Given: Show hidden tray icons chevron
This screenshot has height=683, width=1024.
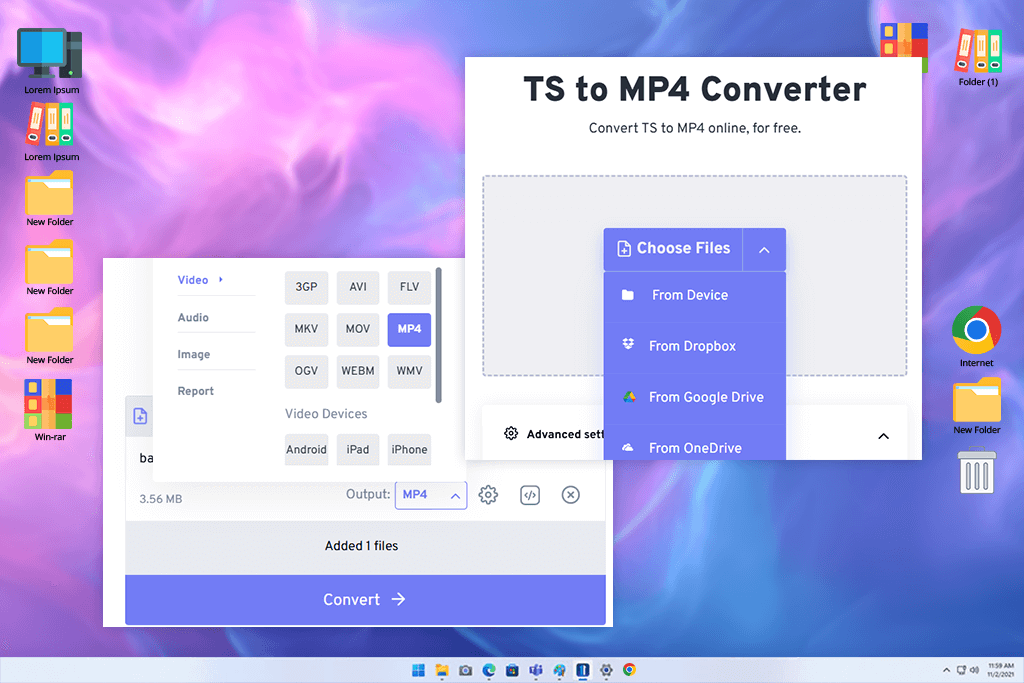Looking at the screenshot, I should [946, 670].
